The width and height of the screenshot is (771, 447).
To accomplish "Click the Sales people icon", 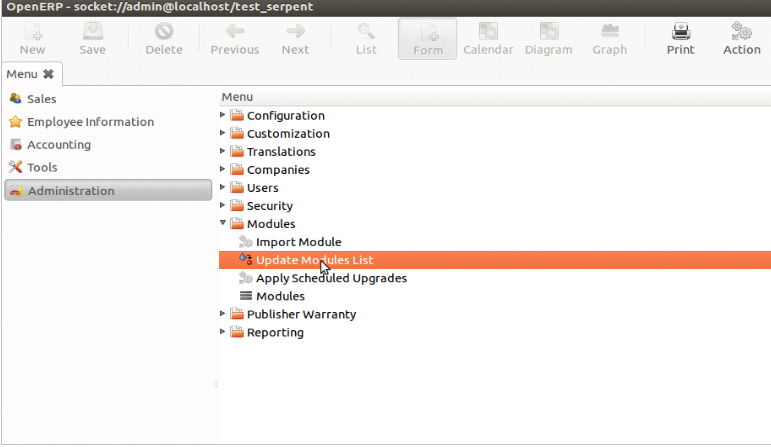I will click(16, 98).
